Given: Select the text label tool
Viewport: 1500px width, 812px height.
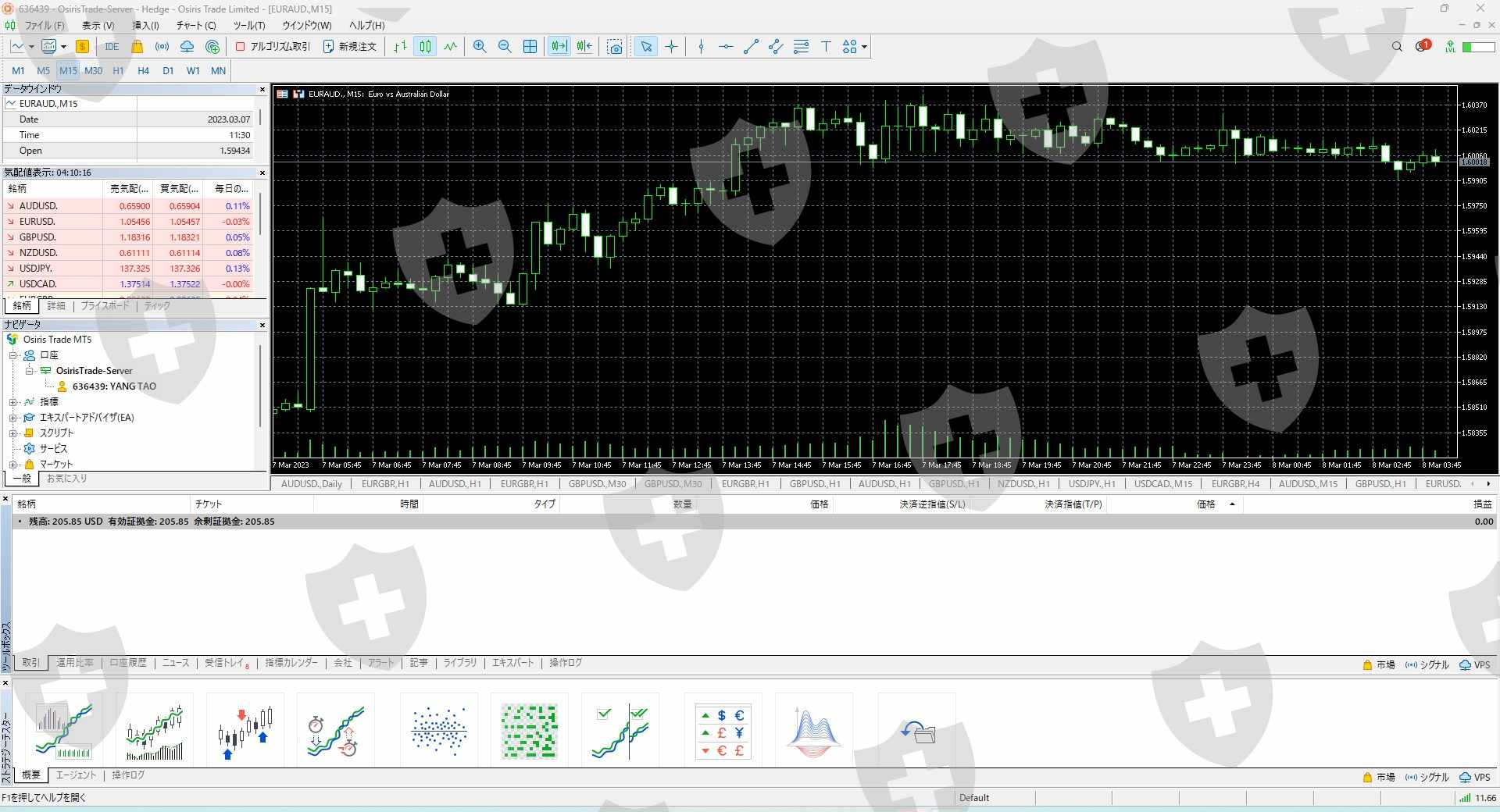Looking at the screenshot, I should pyautogui.click(x=826, y=47).
